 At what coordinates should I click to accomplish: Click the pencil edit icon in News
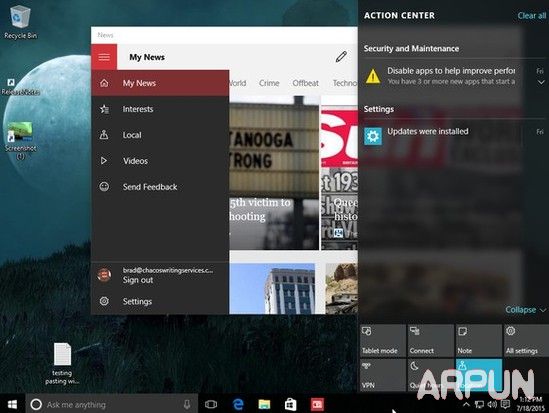tap(341, 57)
